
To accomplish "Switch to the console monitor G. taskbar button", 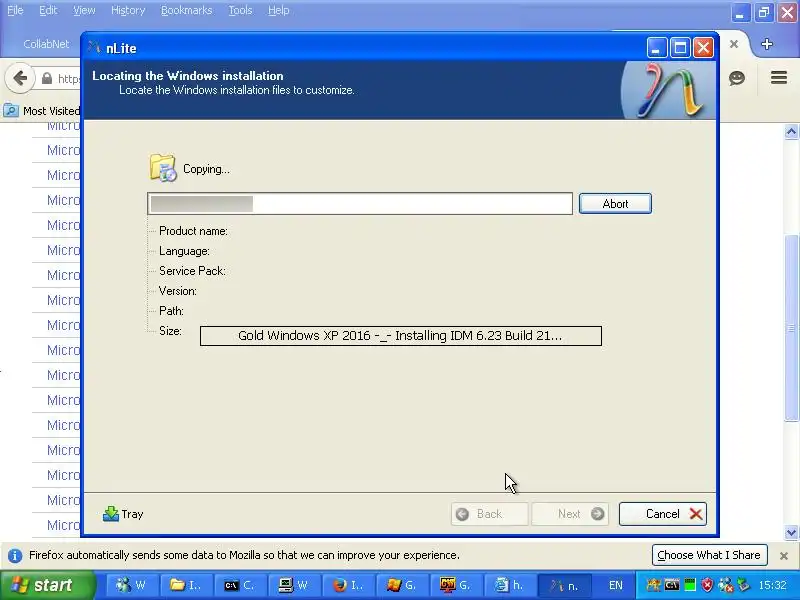I will pyautogui.click(x=456, y=585).
